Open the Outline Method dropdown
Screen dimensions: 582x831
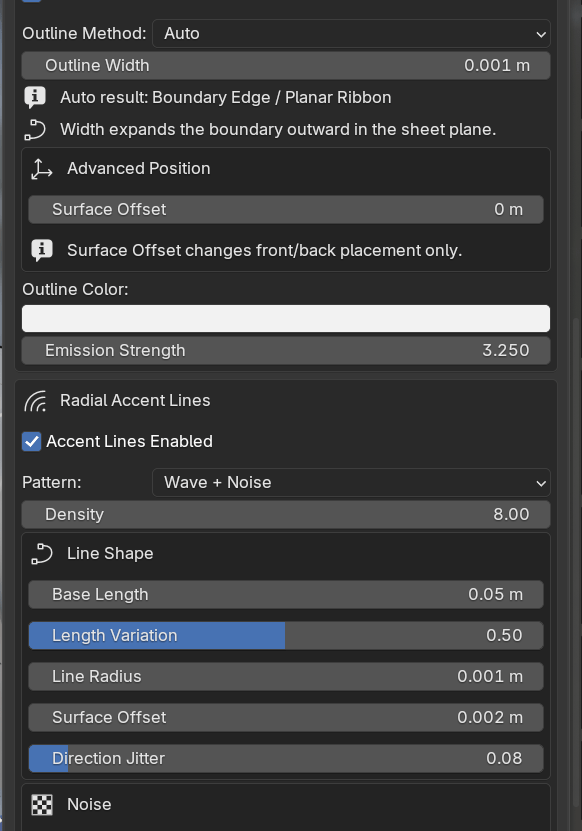351,34
